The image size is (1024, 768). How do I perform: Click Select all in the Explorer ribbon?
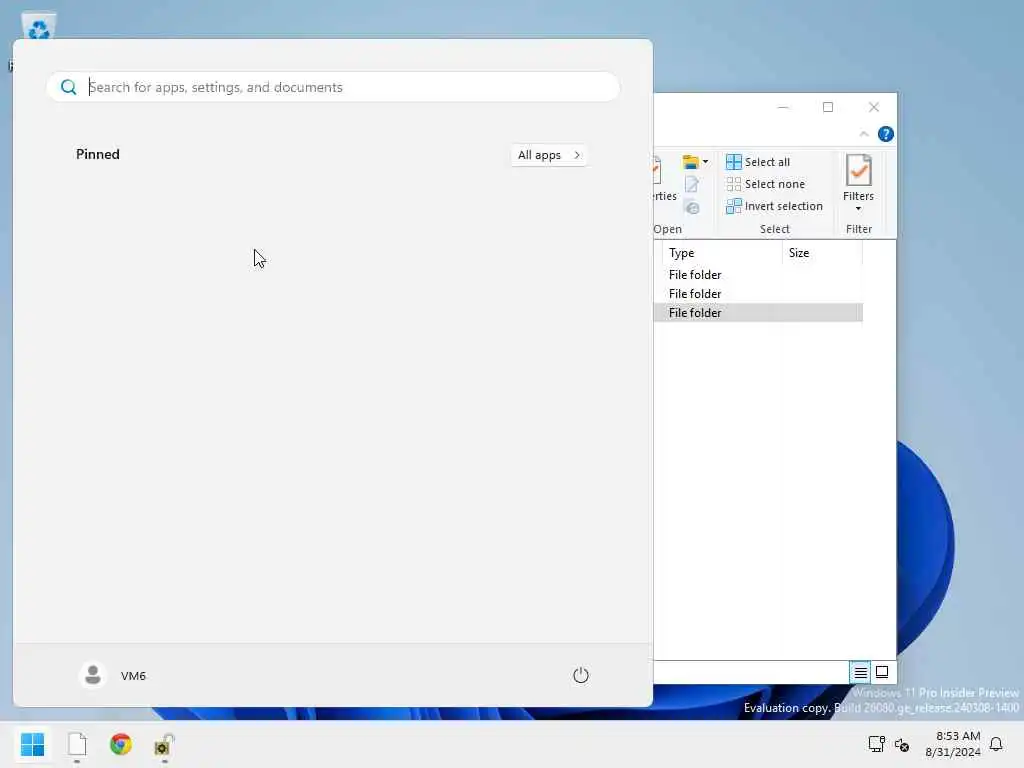758,162
